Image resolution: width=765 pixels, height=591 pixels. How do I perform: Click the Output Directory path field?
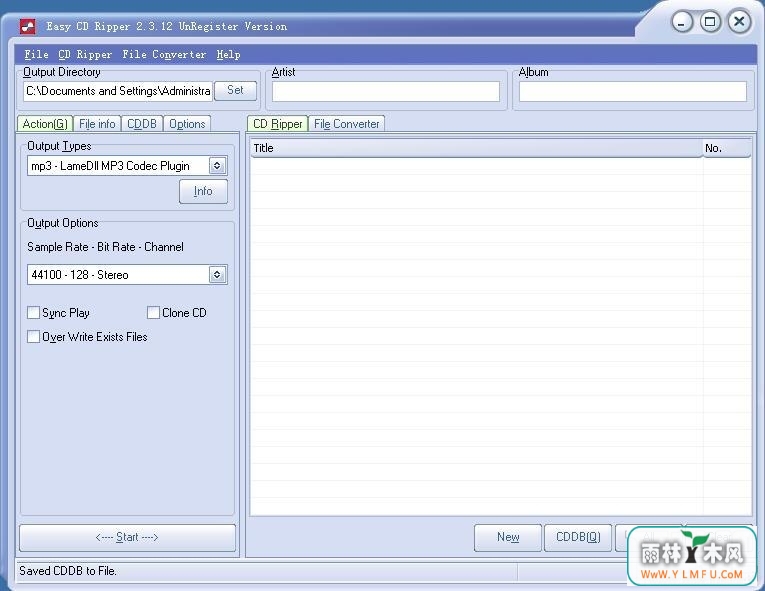[118, 91]
